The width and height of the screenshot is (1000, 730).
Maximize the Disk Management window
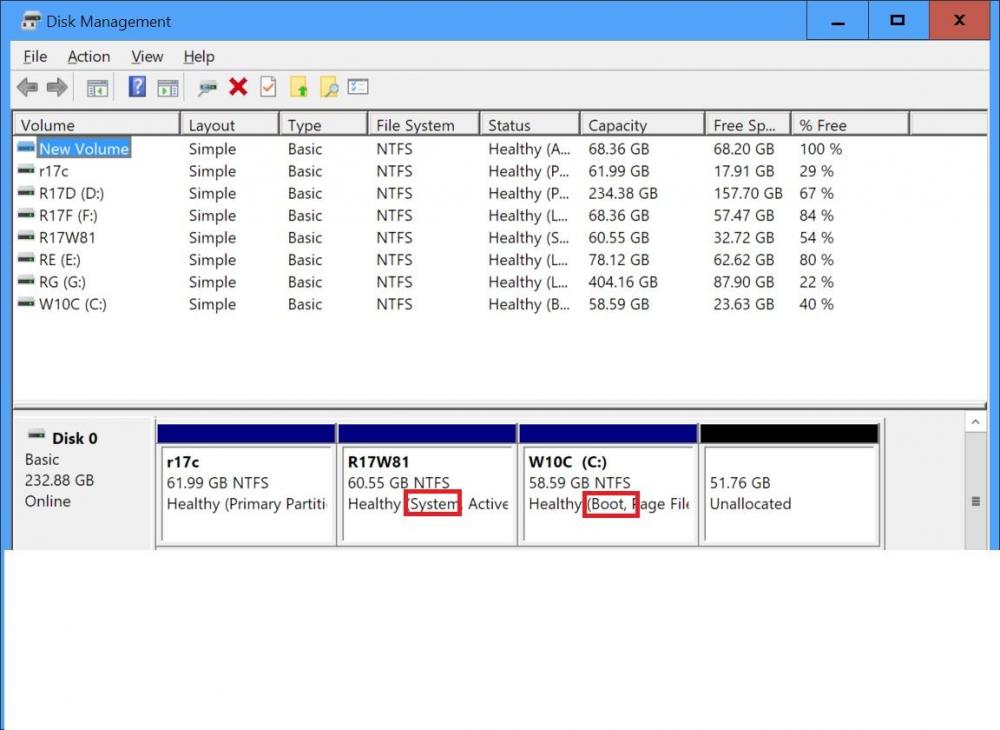pos(897,21)
